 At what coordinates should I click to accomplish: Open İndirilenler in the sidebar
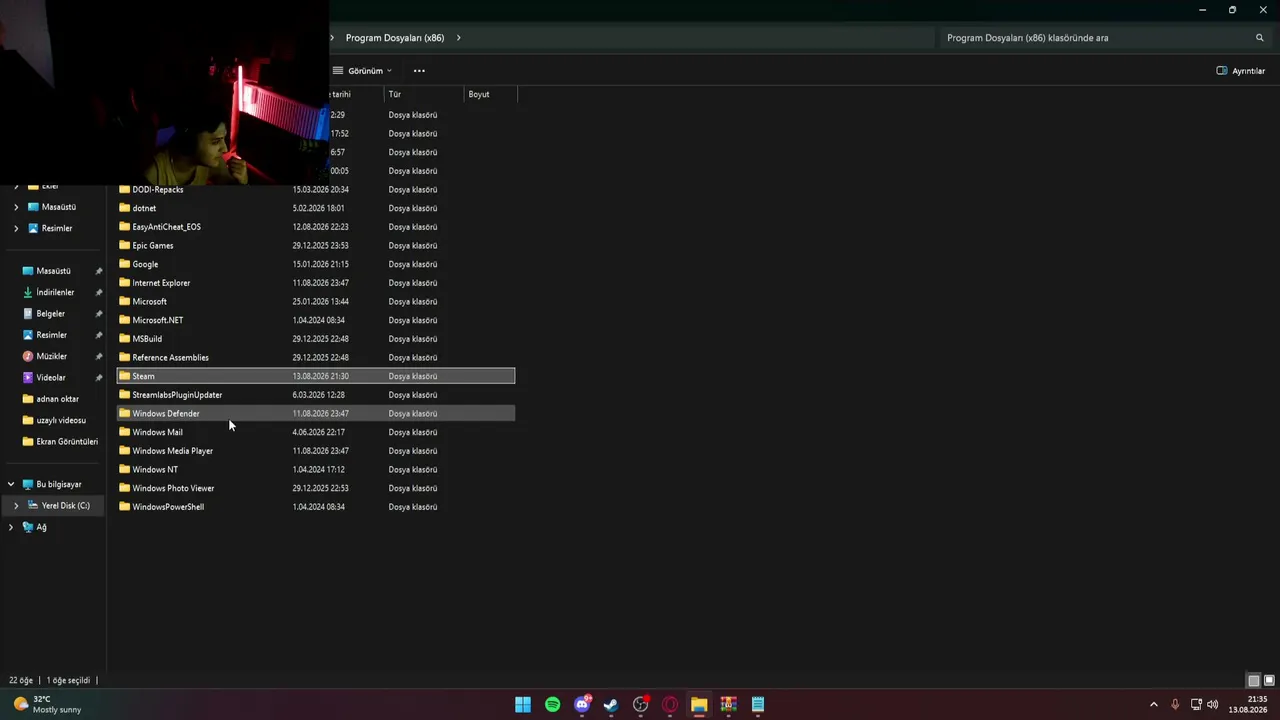pos(55,292)
